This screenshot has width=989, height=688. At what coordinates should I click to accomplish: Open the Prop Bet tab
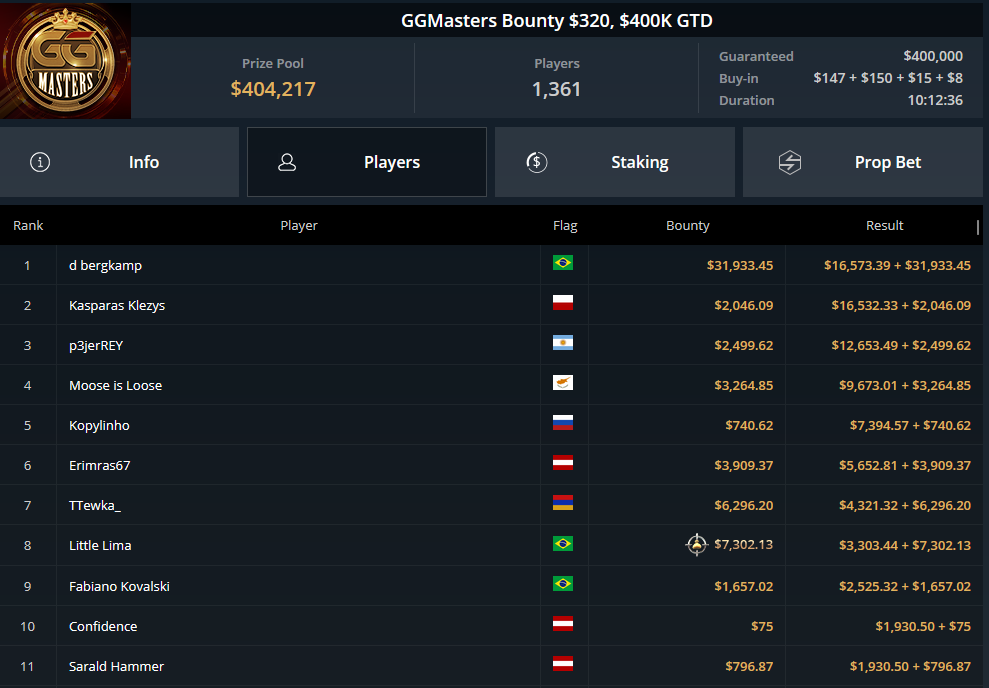863,162
